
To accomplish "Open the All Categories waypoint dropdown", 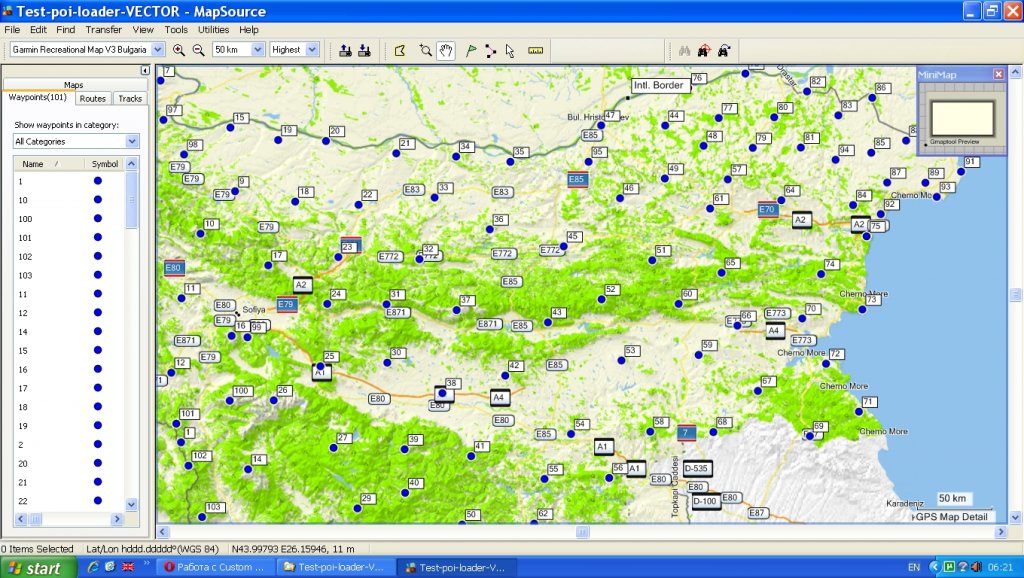I will click(x=132, y=142).
